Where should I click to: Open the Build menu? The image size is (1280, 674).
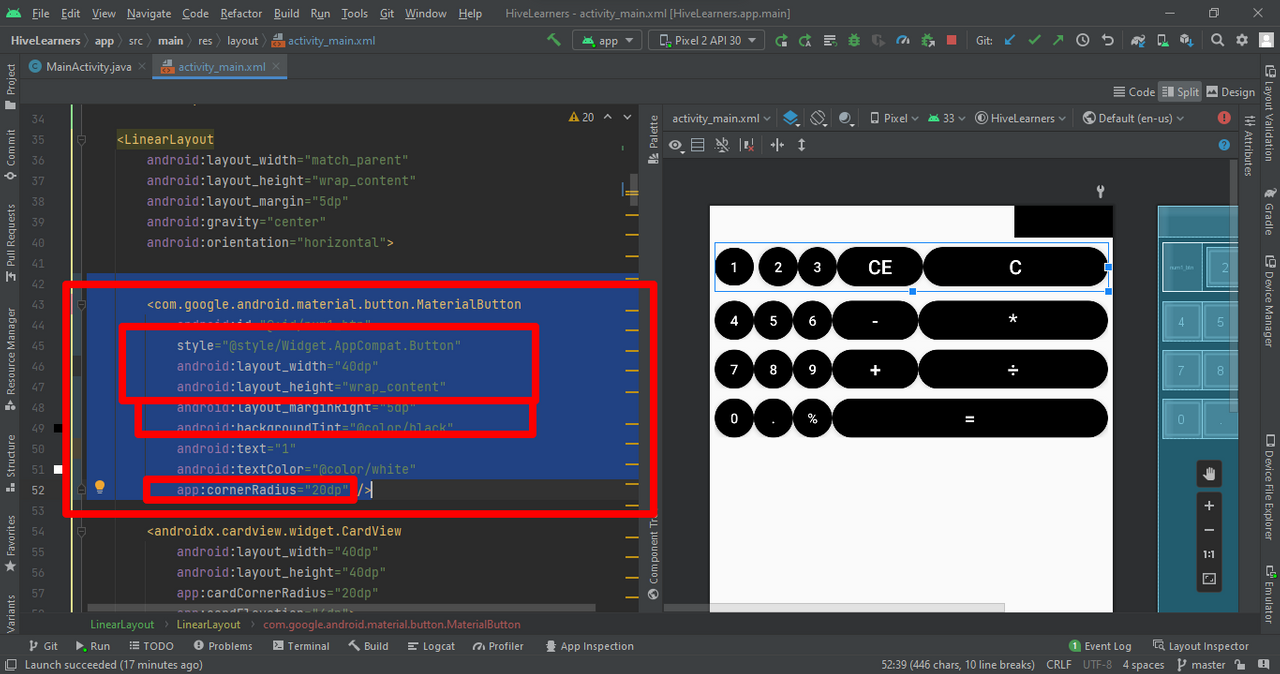pos(286,14)
